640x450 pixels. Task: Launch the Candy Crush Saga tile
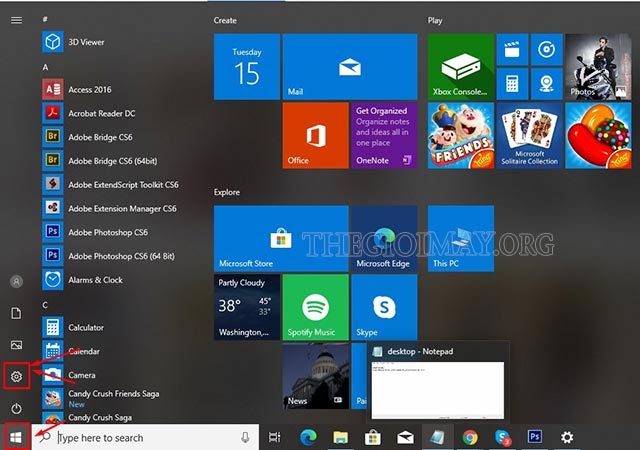tap(598, 135)
